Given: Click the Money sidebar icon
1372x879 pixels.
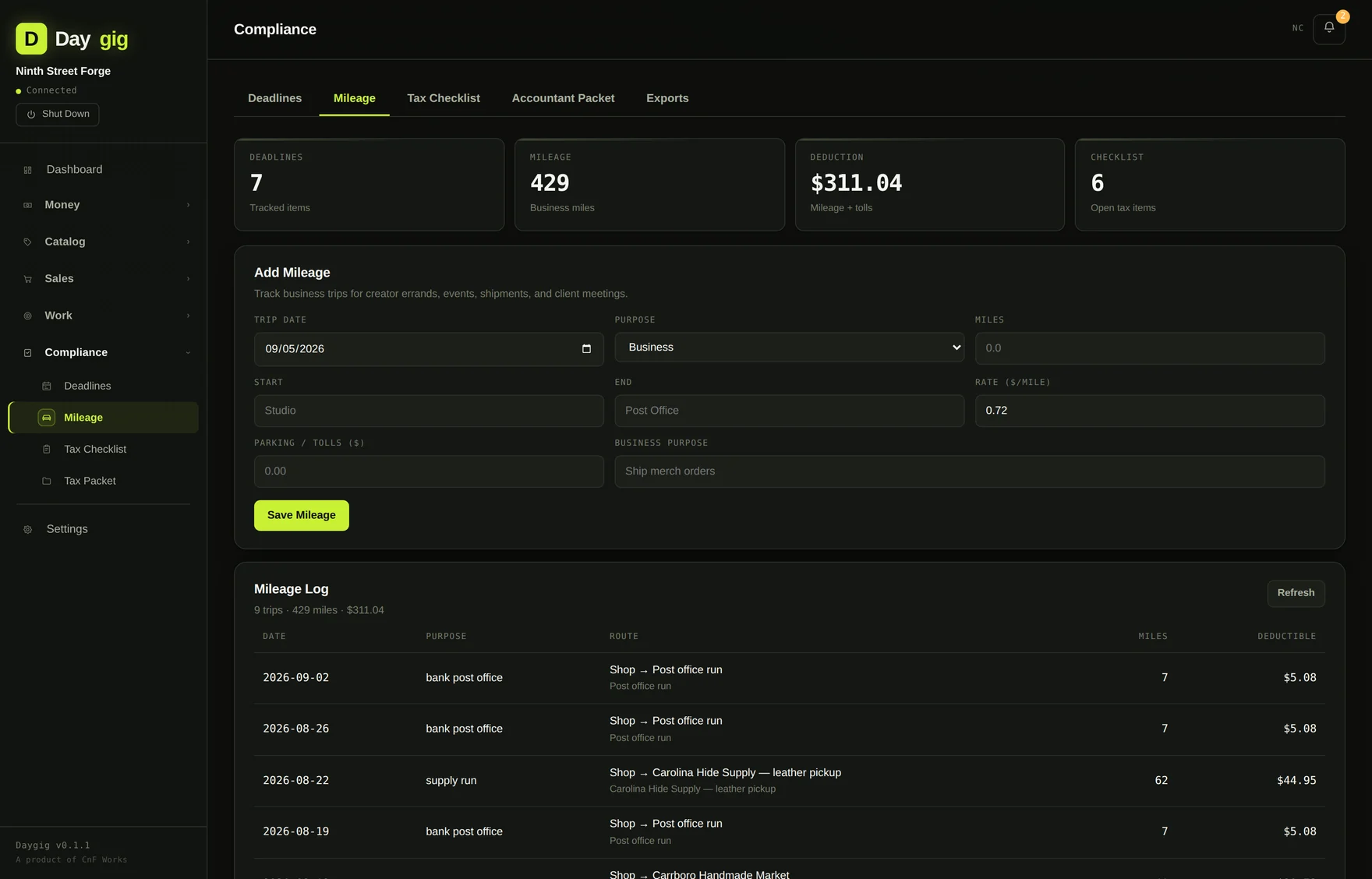Looking at the screenshot, I should coord(27,205).
